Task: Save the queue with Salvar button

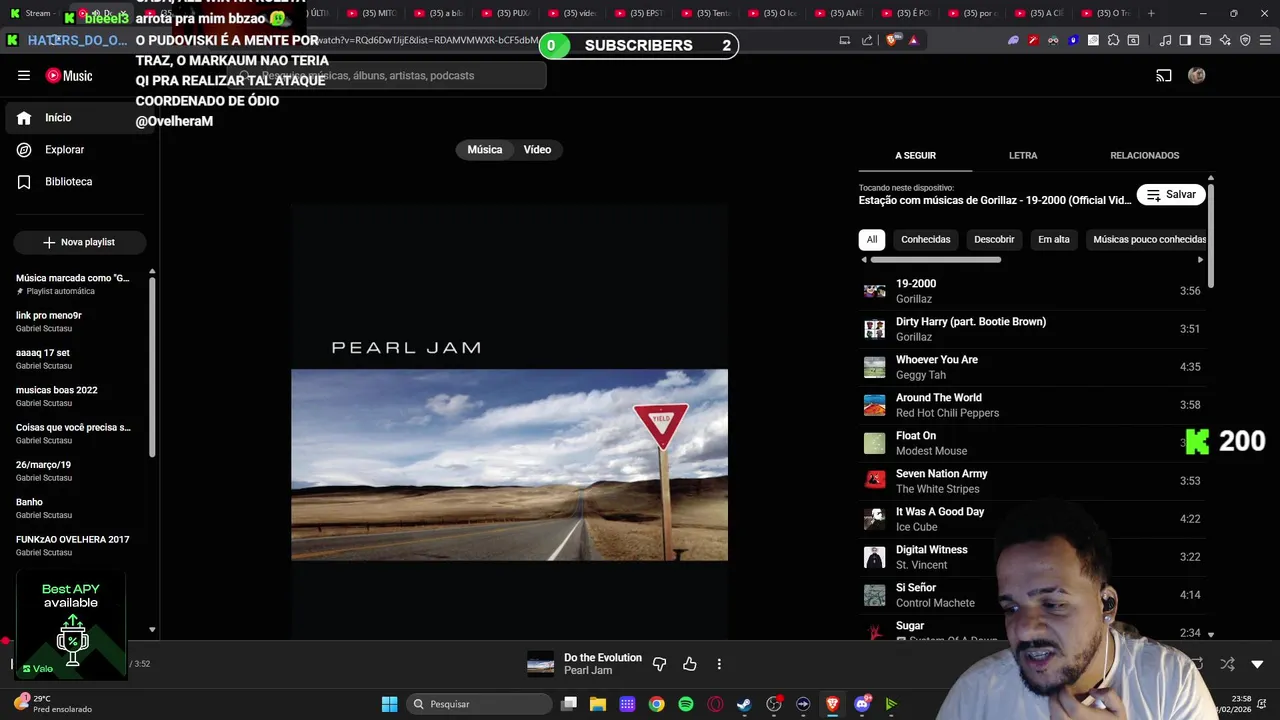Action: 1171,195
